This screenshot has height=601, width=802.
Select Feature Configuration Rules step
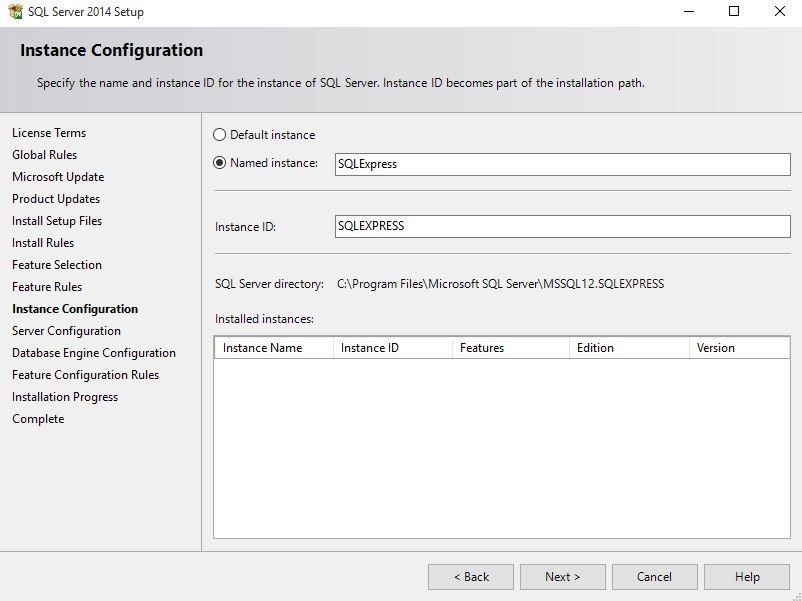pos(85,374)
